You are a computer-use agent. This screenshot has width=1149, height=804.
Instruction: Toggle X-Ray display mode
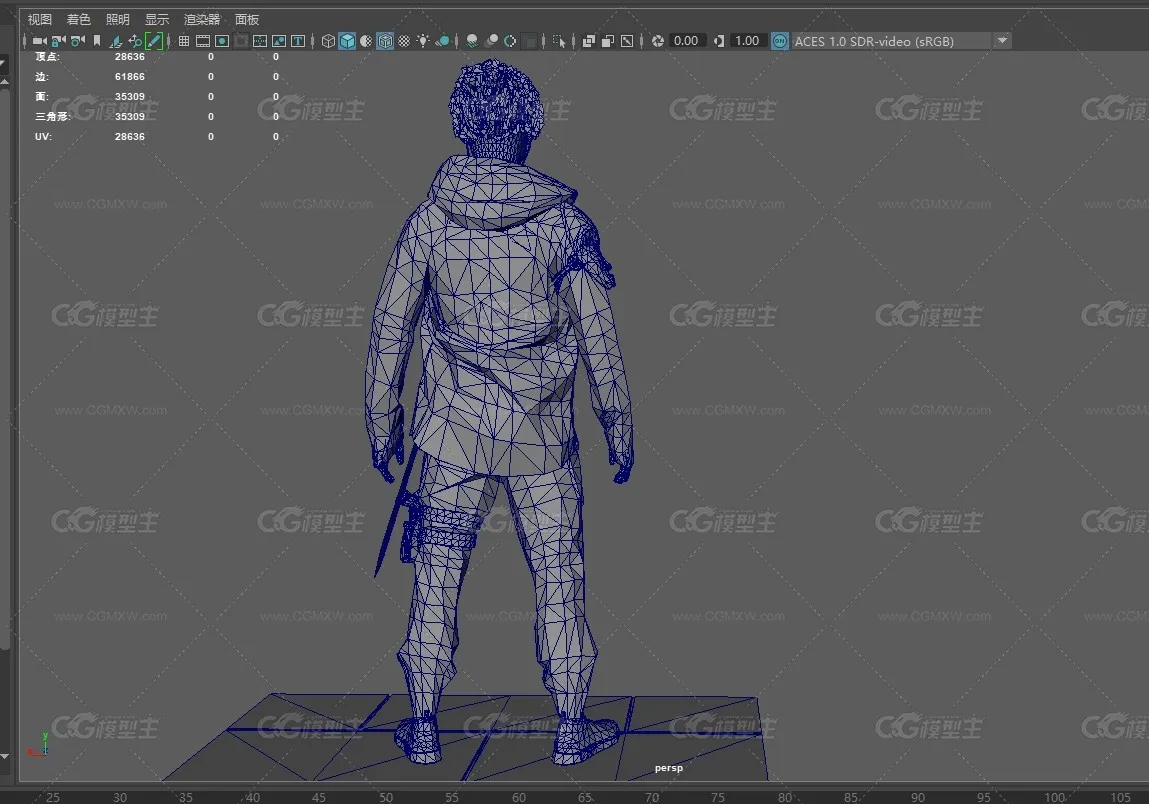588,41
